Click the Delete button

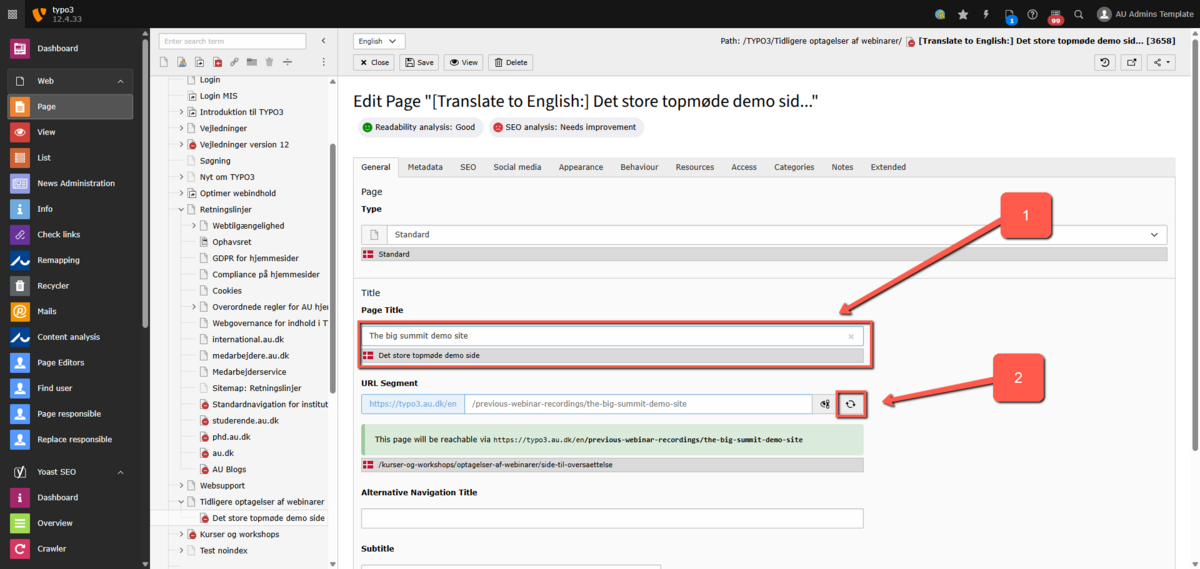click(510, 62)
